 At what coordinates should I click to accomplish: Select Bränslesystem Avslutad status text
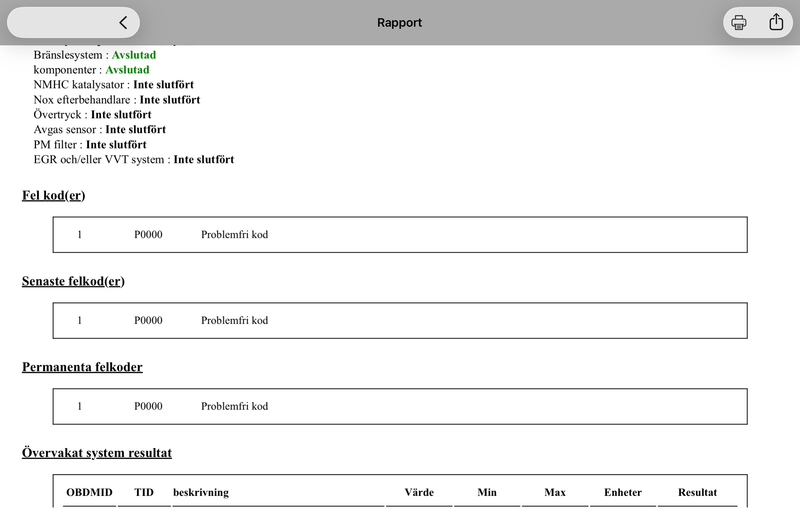(x=134, y=55)
